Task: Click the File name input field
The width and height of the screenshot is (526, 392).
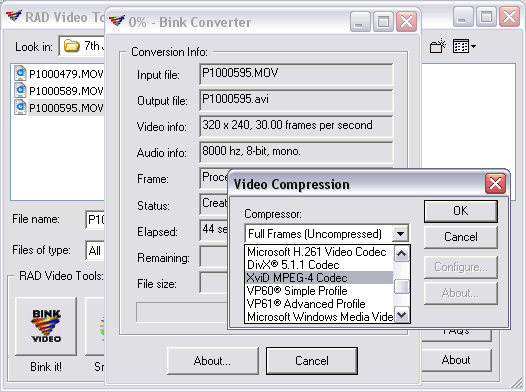Action: [95, 220]
